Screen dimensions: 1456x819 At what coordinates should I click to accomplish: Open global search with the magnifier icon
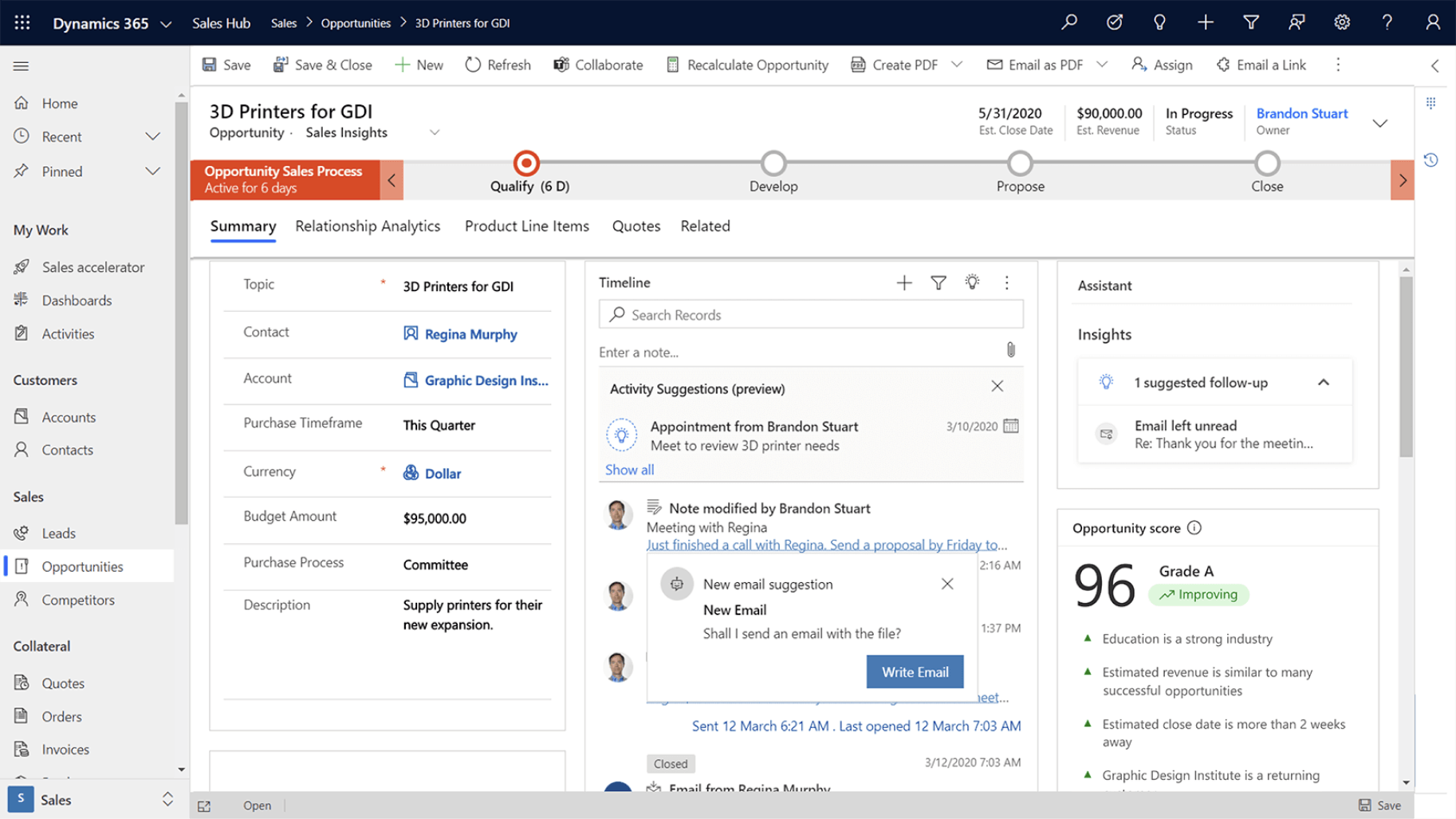[x=1068, y=22]
